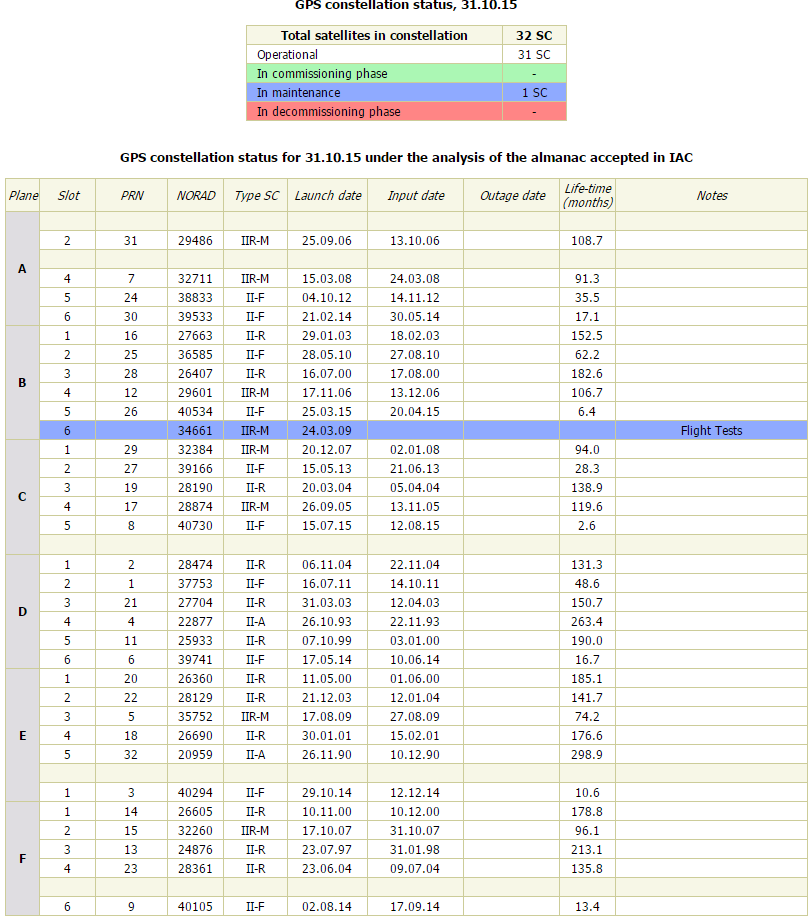Screen dimensions: 811x921
Task: Click the "Flight Tests" note cell
Action: coord(711,430)
